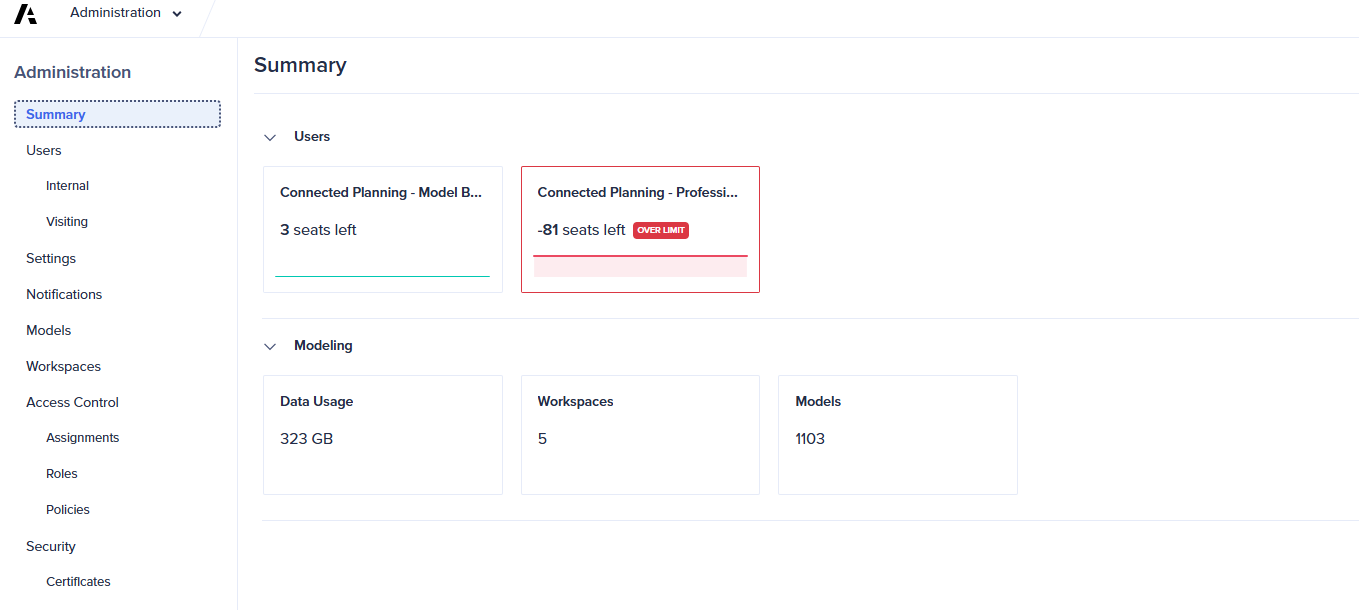Open Notifications in the sidebar
1359x610 pixels.
pos(64,294)
